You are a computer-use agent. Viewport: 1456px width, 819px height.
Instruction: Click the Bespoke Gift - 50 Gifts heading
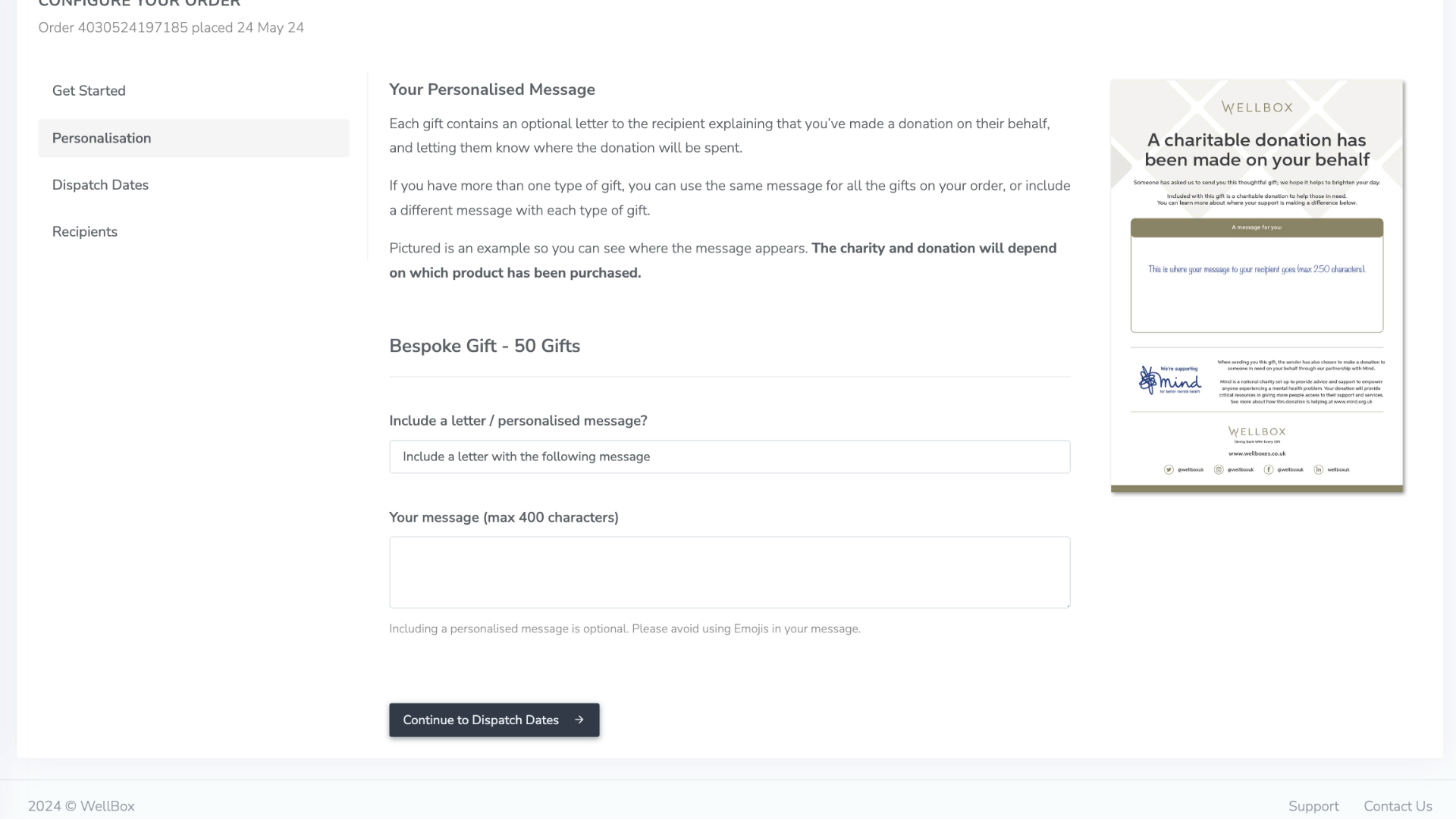485,346
